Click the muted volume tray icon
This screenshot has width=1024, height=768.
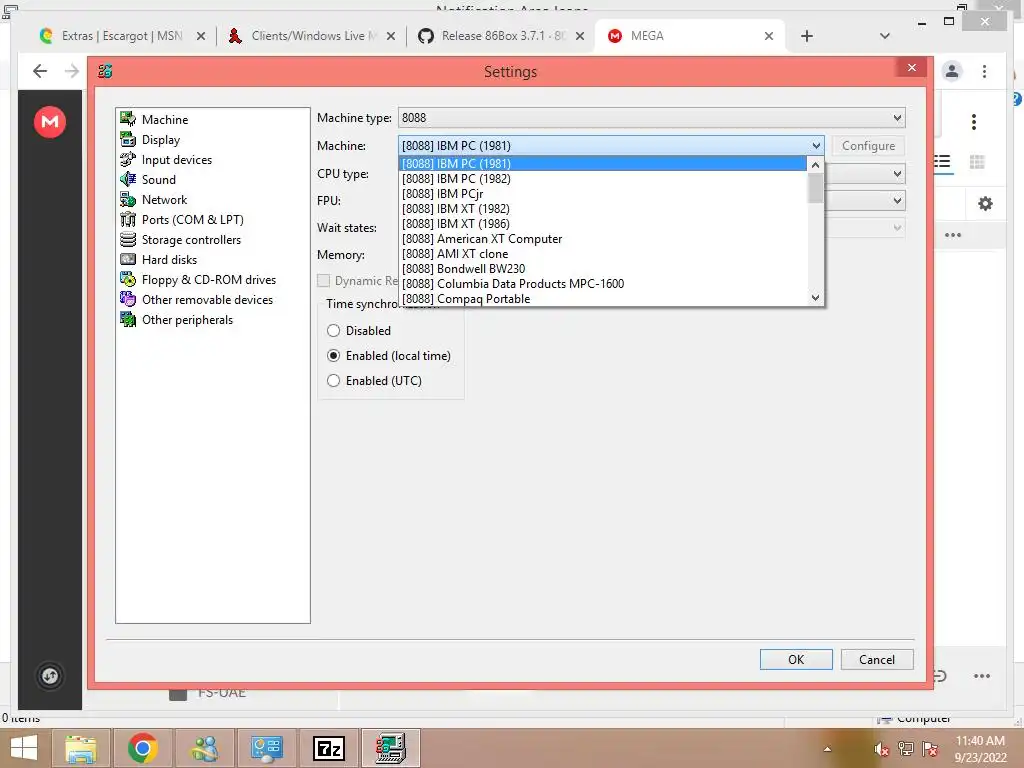click(882, 749)
